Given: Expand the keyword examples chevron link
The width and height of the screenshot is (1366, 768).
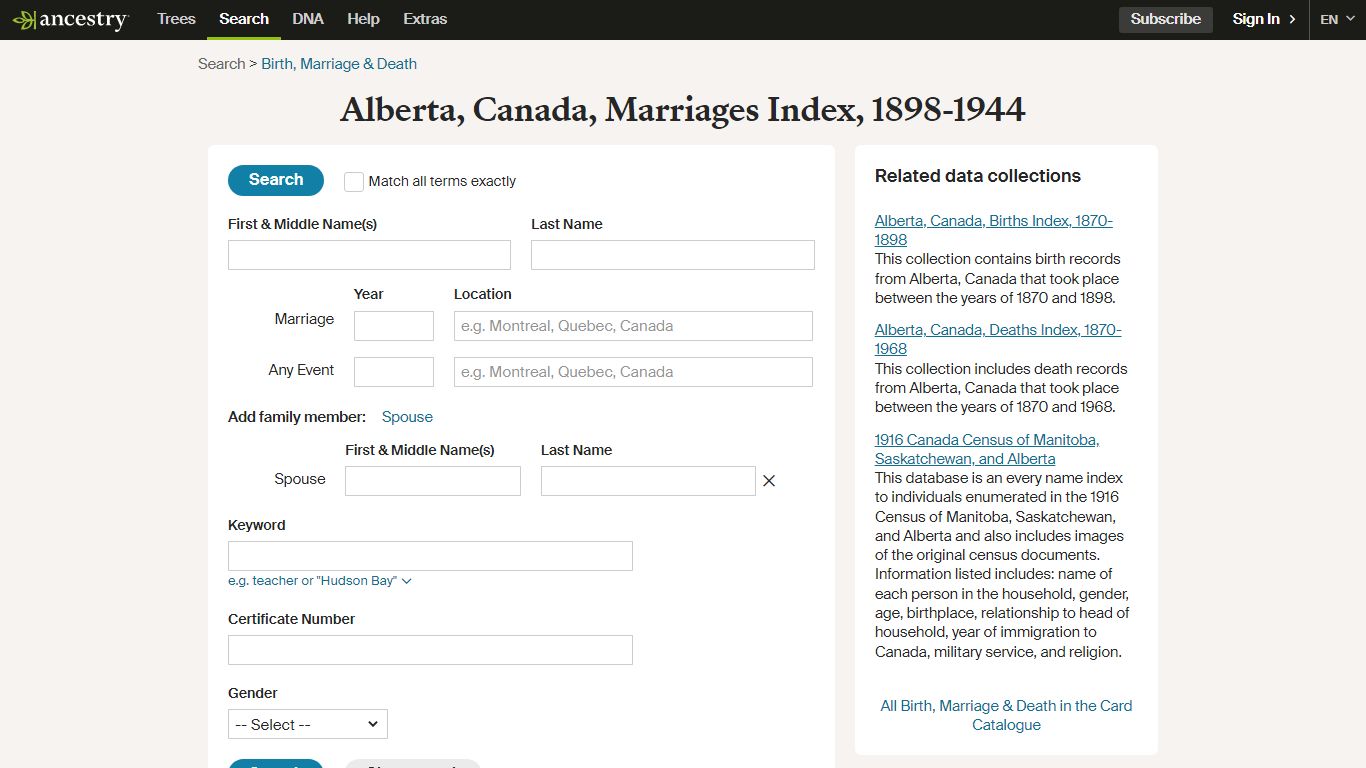Looking at the screenshot, I should point(320,581).
